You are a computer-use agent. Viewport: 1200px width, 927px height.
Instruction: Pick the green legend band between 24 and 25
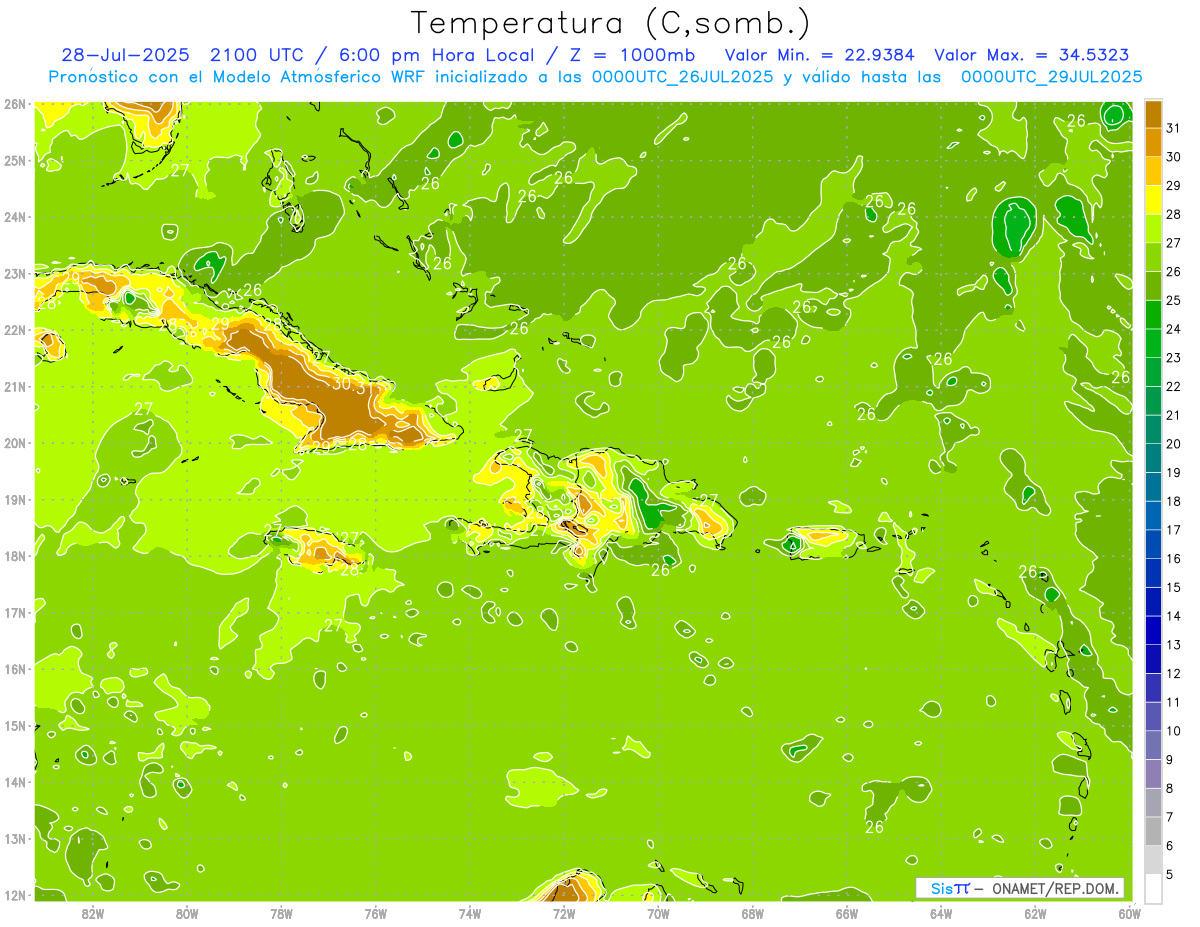pyautogui.click(x=1153, y=314)
